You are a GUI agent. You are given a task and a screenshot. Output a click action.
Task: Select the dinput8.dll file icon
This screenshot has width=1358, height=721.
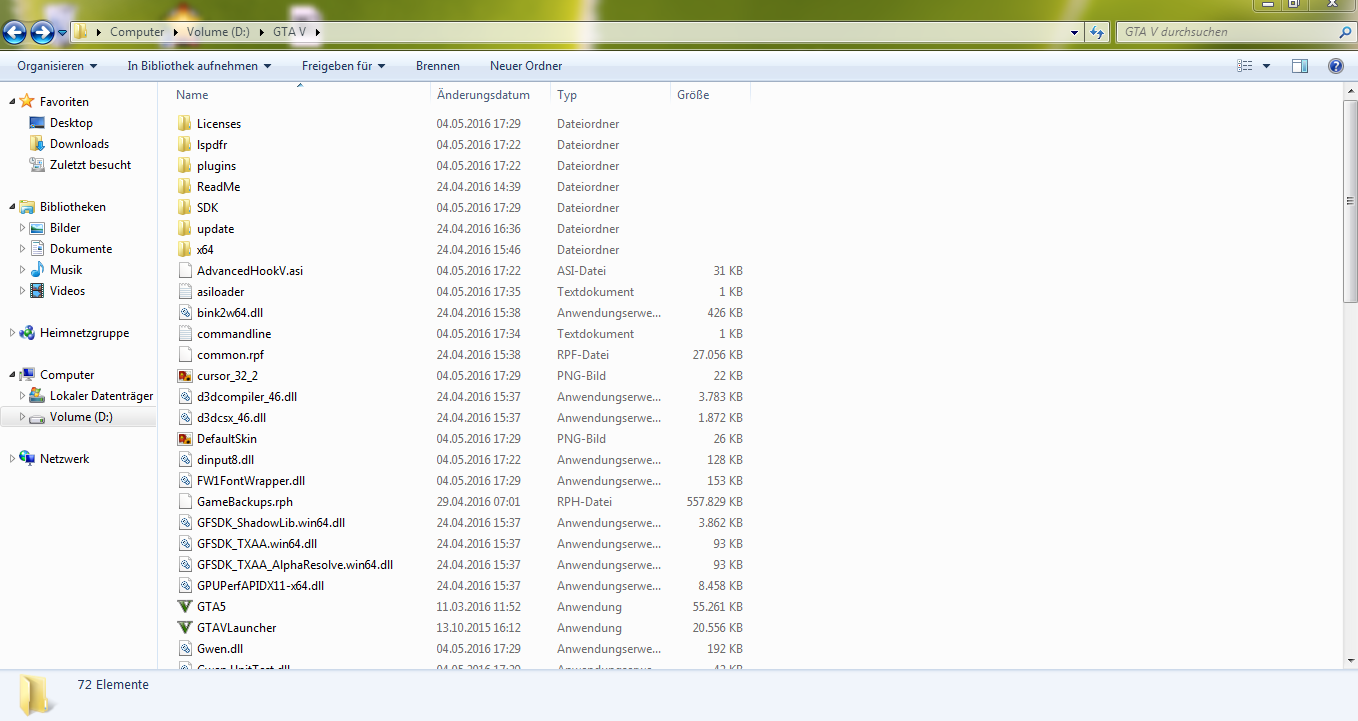184,460
